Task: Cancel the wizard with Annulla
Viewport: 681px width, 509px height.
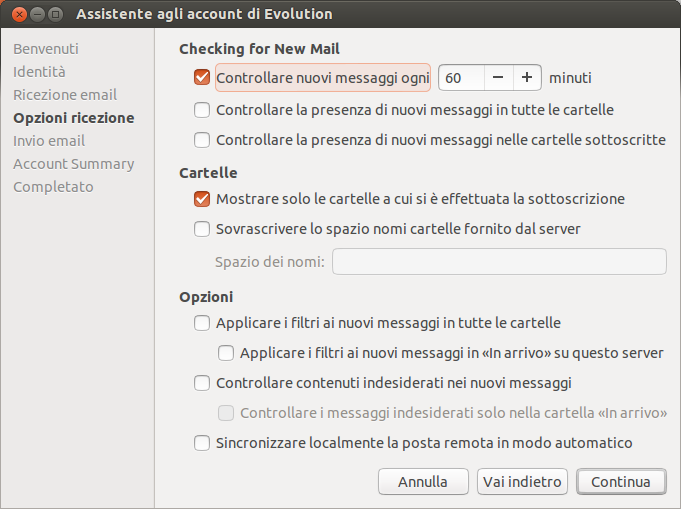Action: (x=423, y=482)
